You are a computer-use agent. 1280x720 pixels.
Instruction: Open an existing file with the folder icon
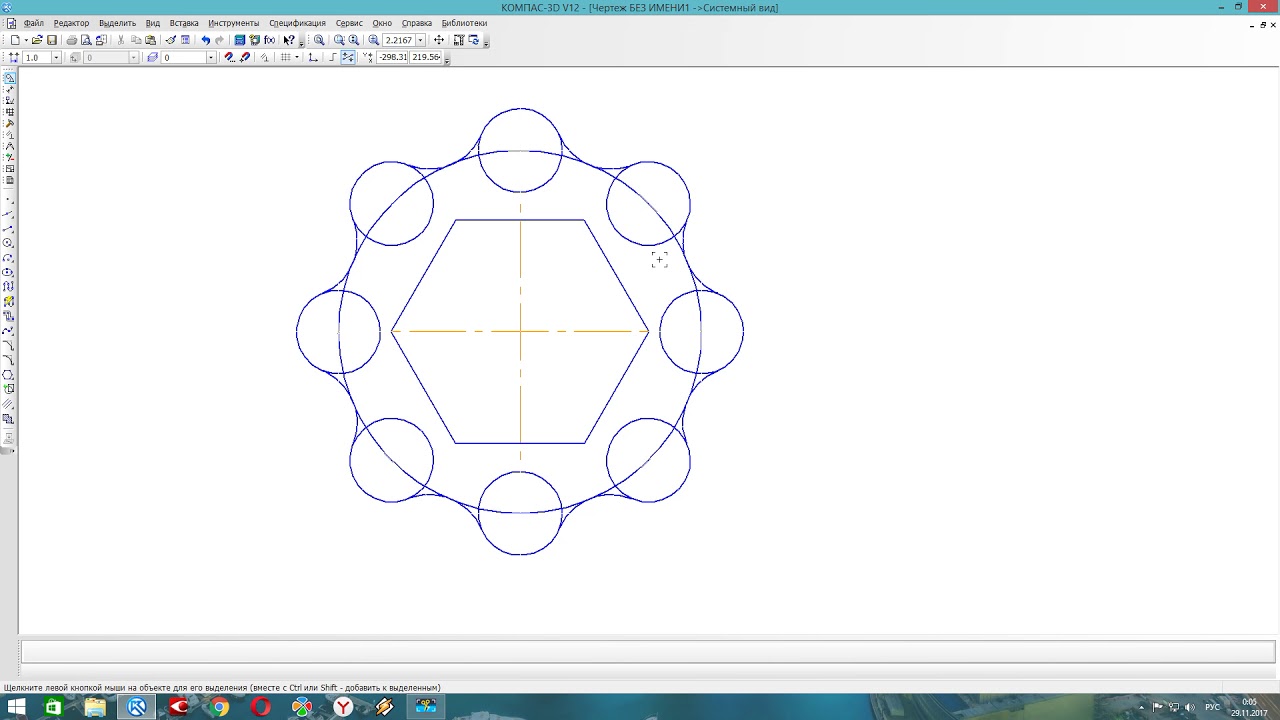coord(37,40)
